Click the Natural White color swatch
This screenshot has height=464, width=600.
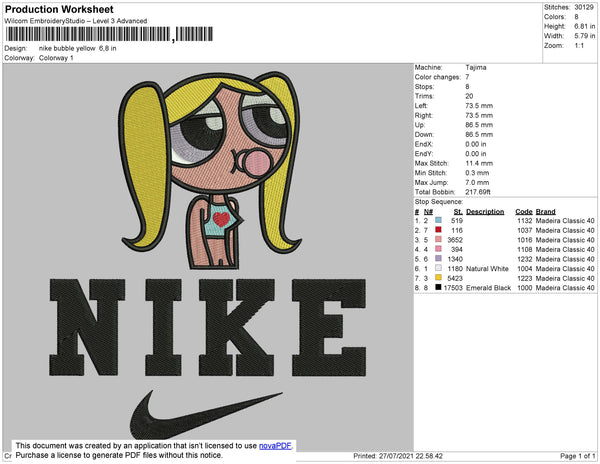(x=438, y=268)
